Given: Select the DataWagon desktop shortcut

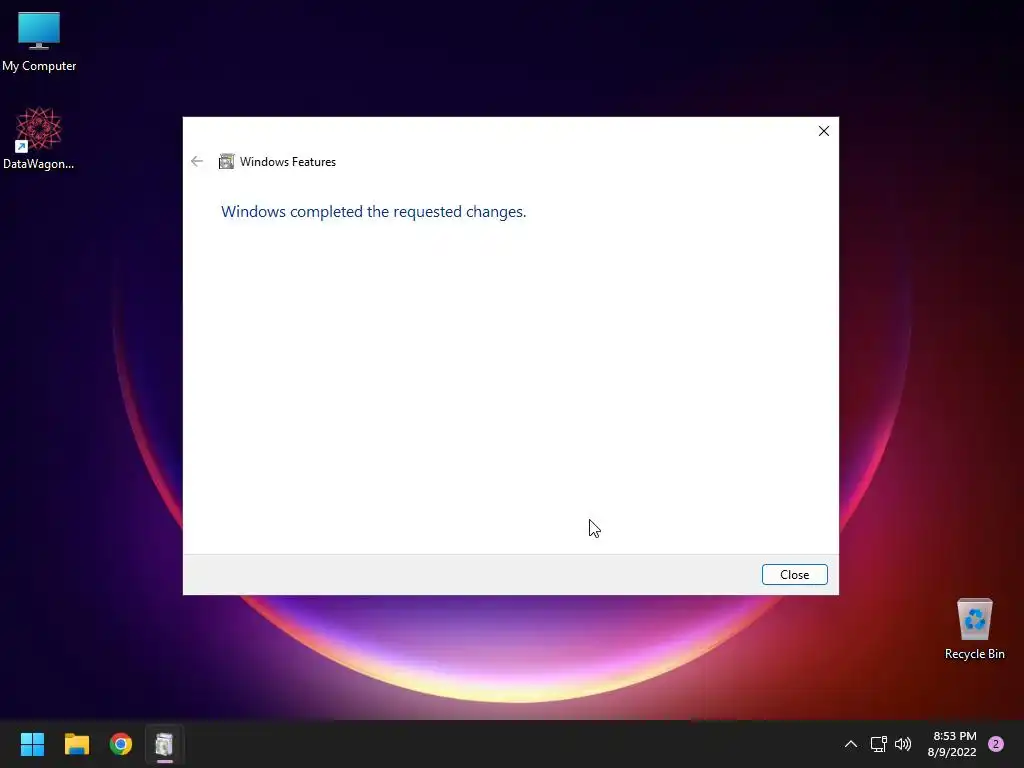Looking at the screenshot, I should (39, 138).
